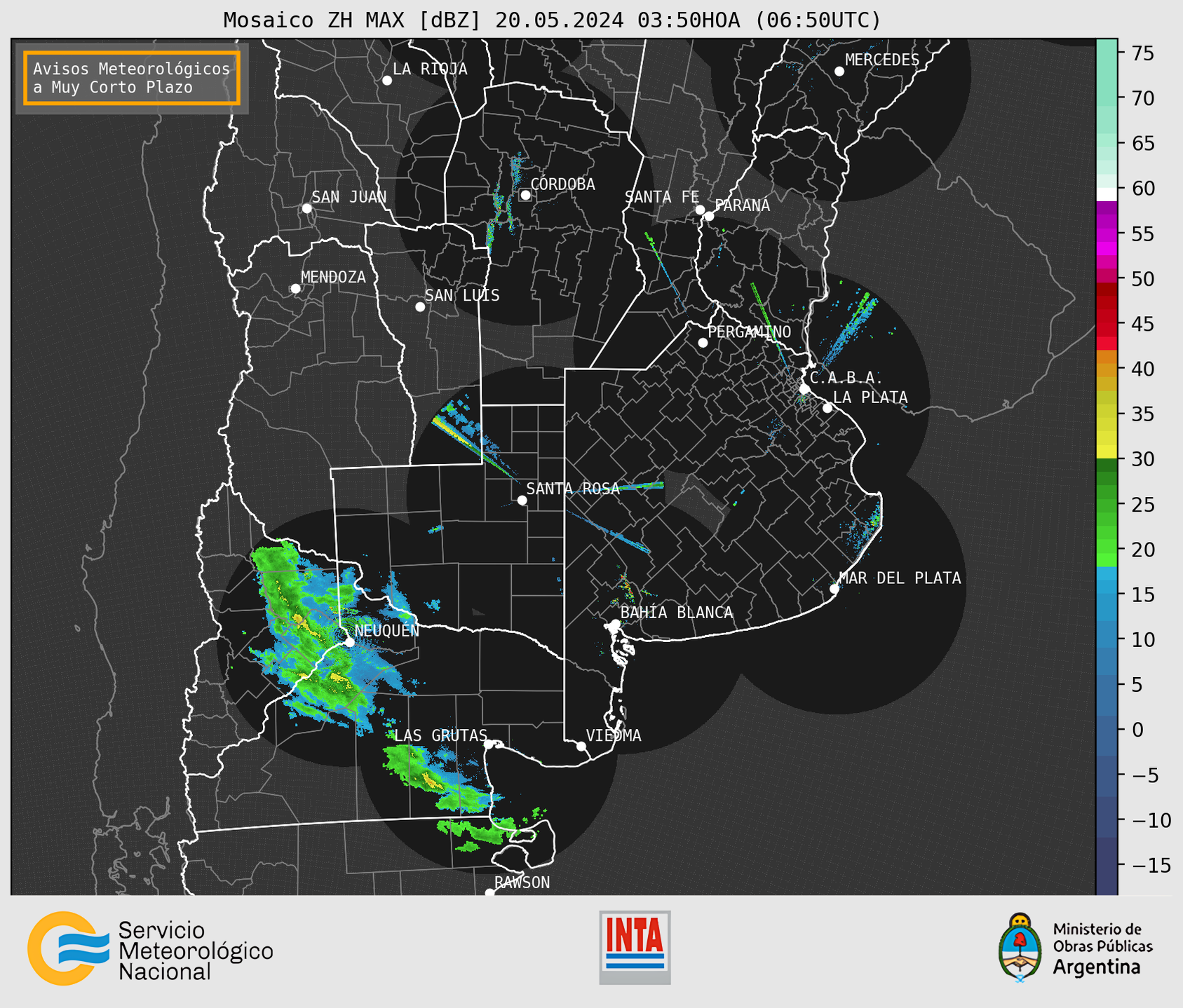The height and width of the screenshot is (1008, 1183).
Task: Click the BAHÍA BLANCA label
Action: [x=677, y=613]
